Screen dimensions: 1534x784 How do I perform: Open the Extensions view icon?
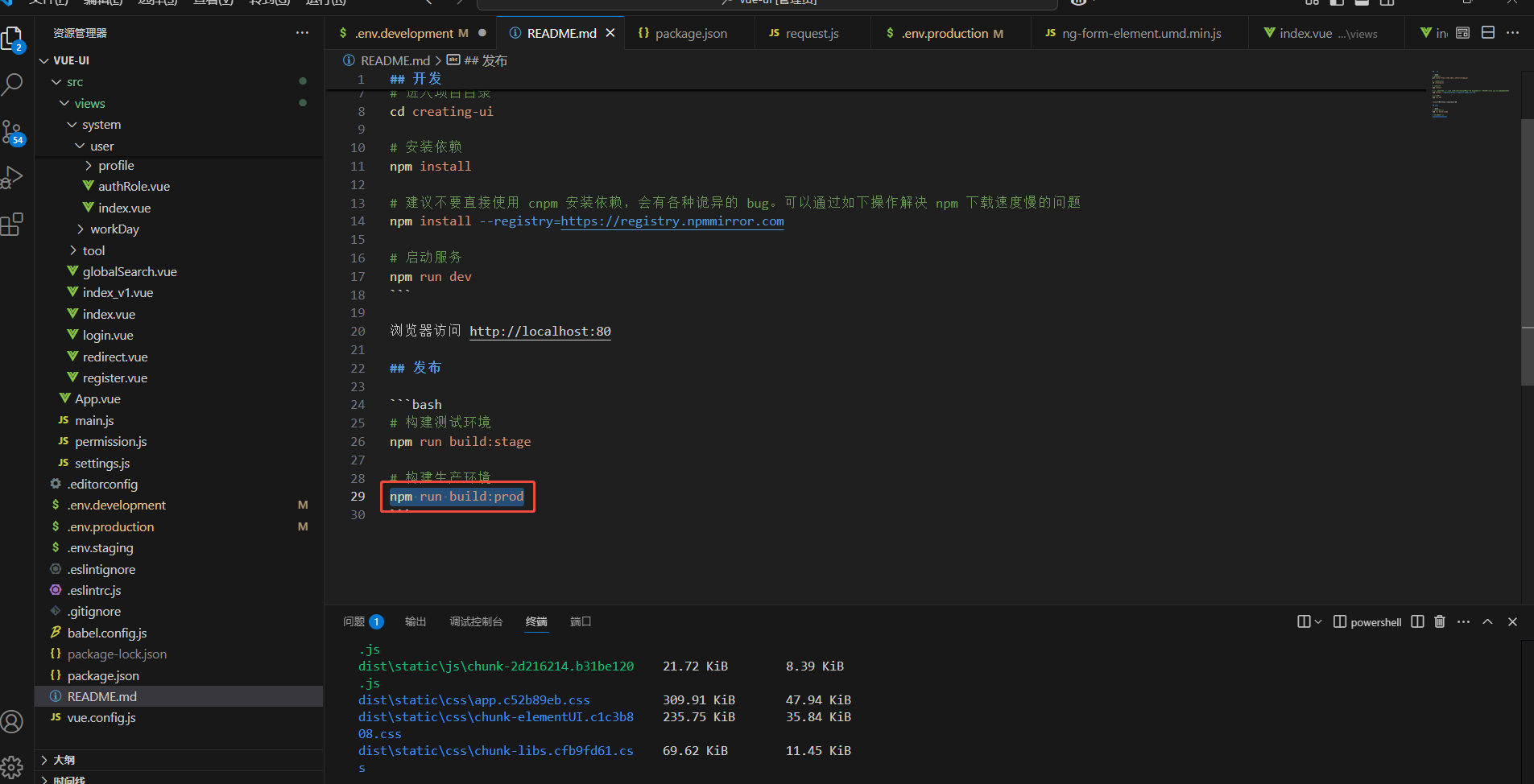[x=13, y=225]
